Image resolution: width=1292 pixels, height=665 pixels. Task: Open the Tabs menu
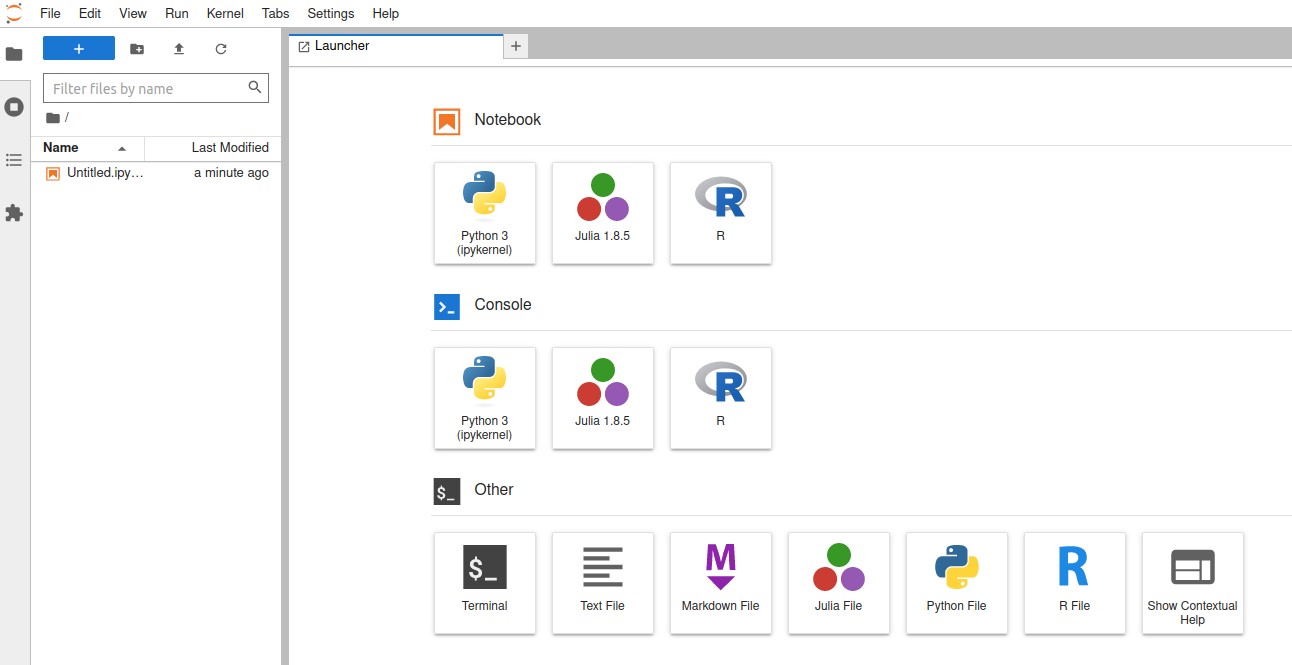pyautogui.click(x=276, y=13)
